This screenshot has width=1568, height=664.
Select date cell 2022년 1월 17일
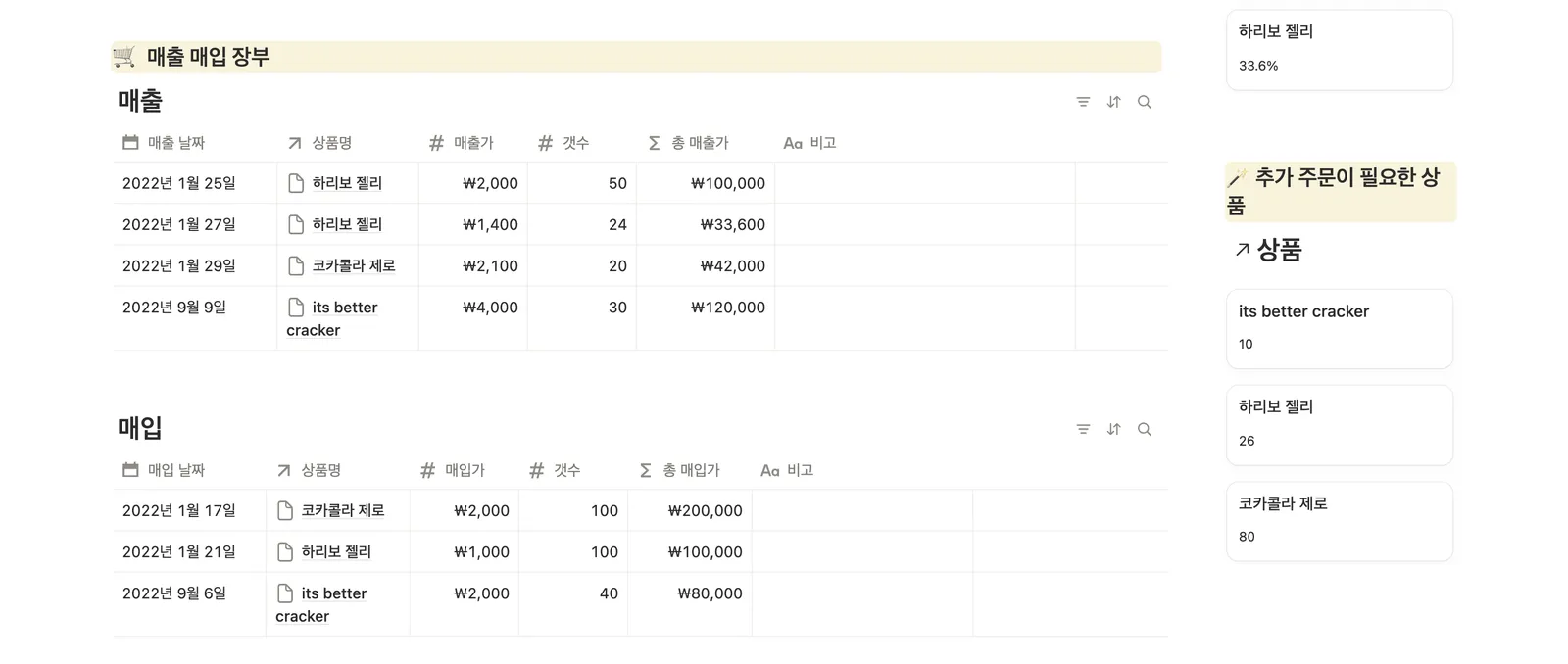tap(189, 510)
